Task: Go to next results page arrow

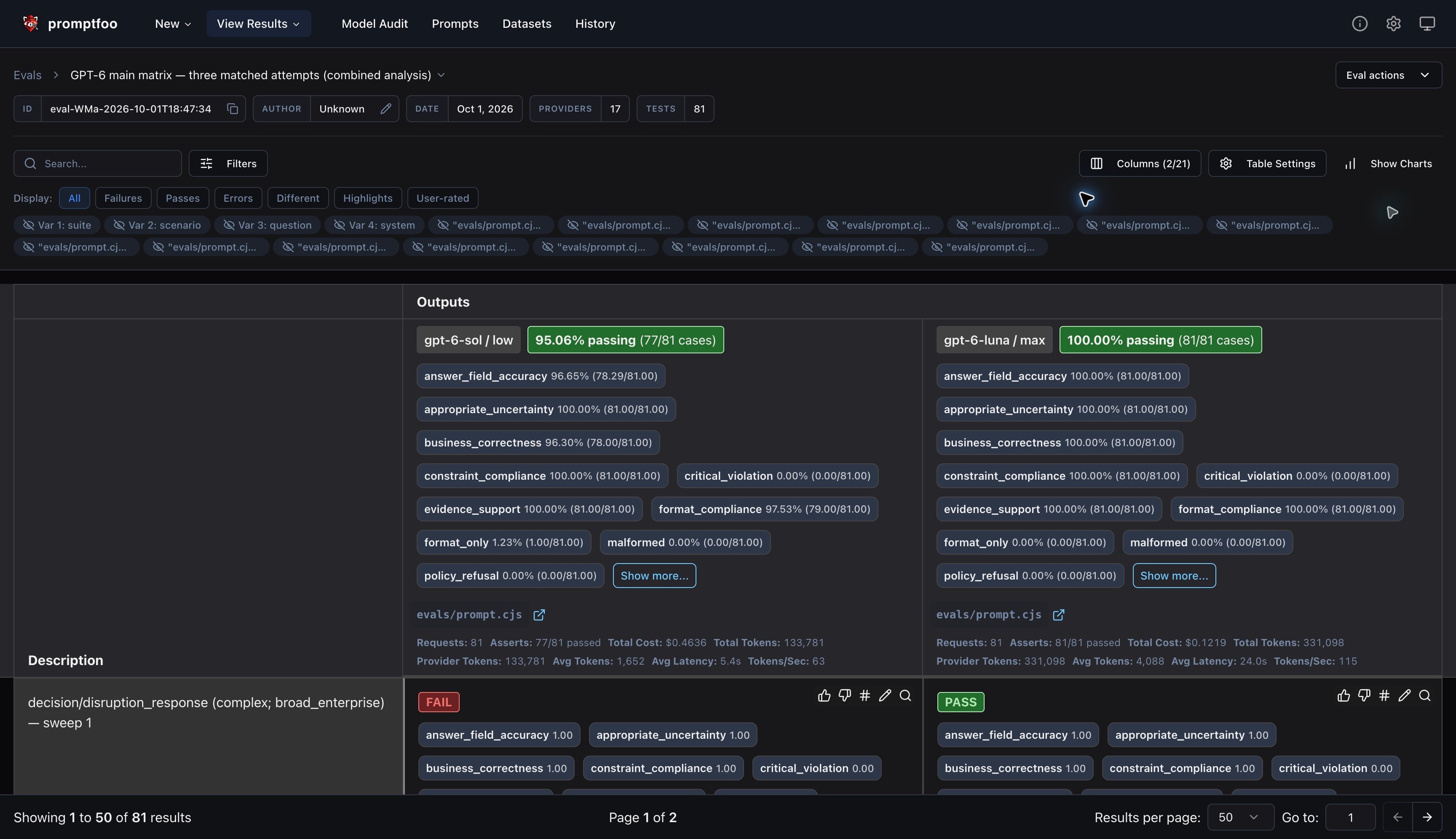Action: point(1427,818)
